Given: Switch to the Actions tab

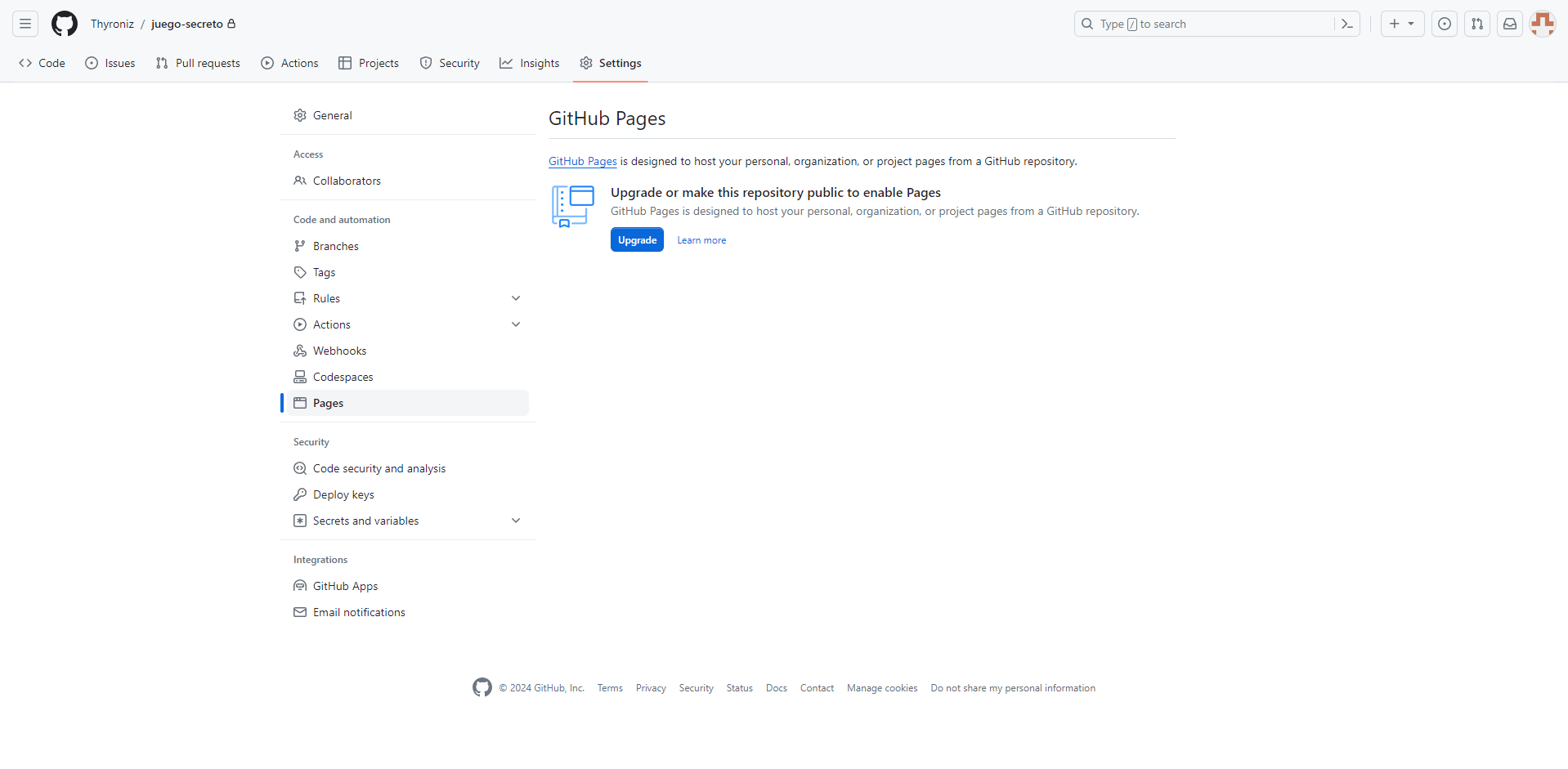Looking at the screenshot, I should [289, 63].
